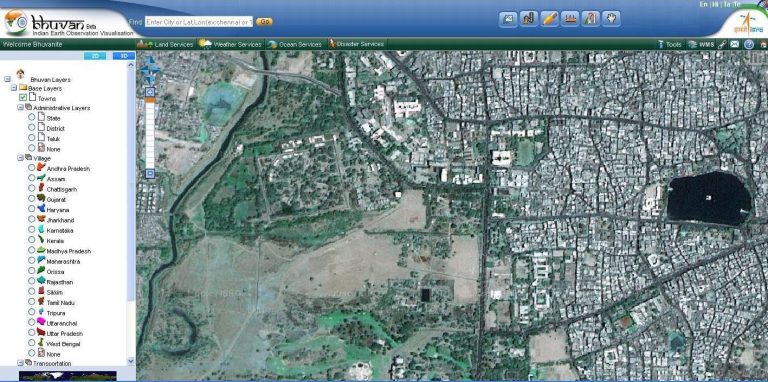This screenshot has height=382, width=768.
Task: Click the map zoom slider bar
Action: (x=150, y=133)
